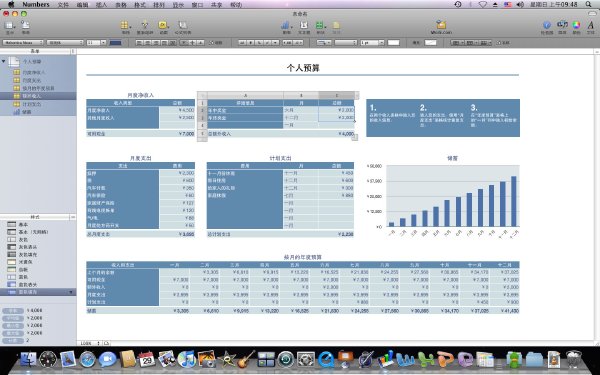Click the Tables toolbar icon
The width and height of the screenshot is (600, 375).
pos(125,26)
